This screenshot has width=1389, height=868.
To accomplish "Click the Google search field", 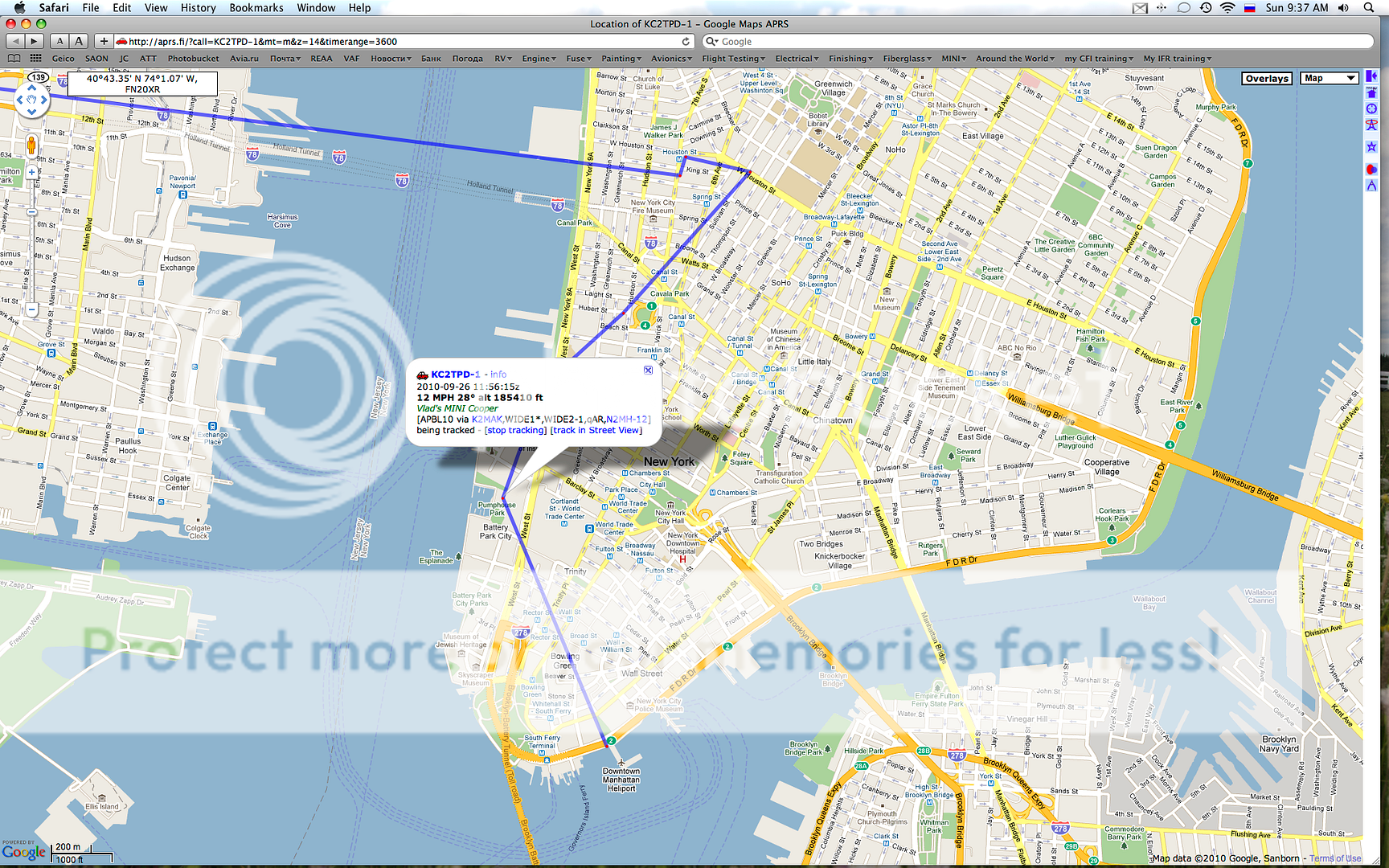I will coord(1037,42).
